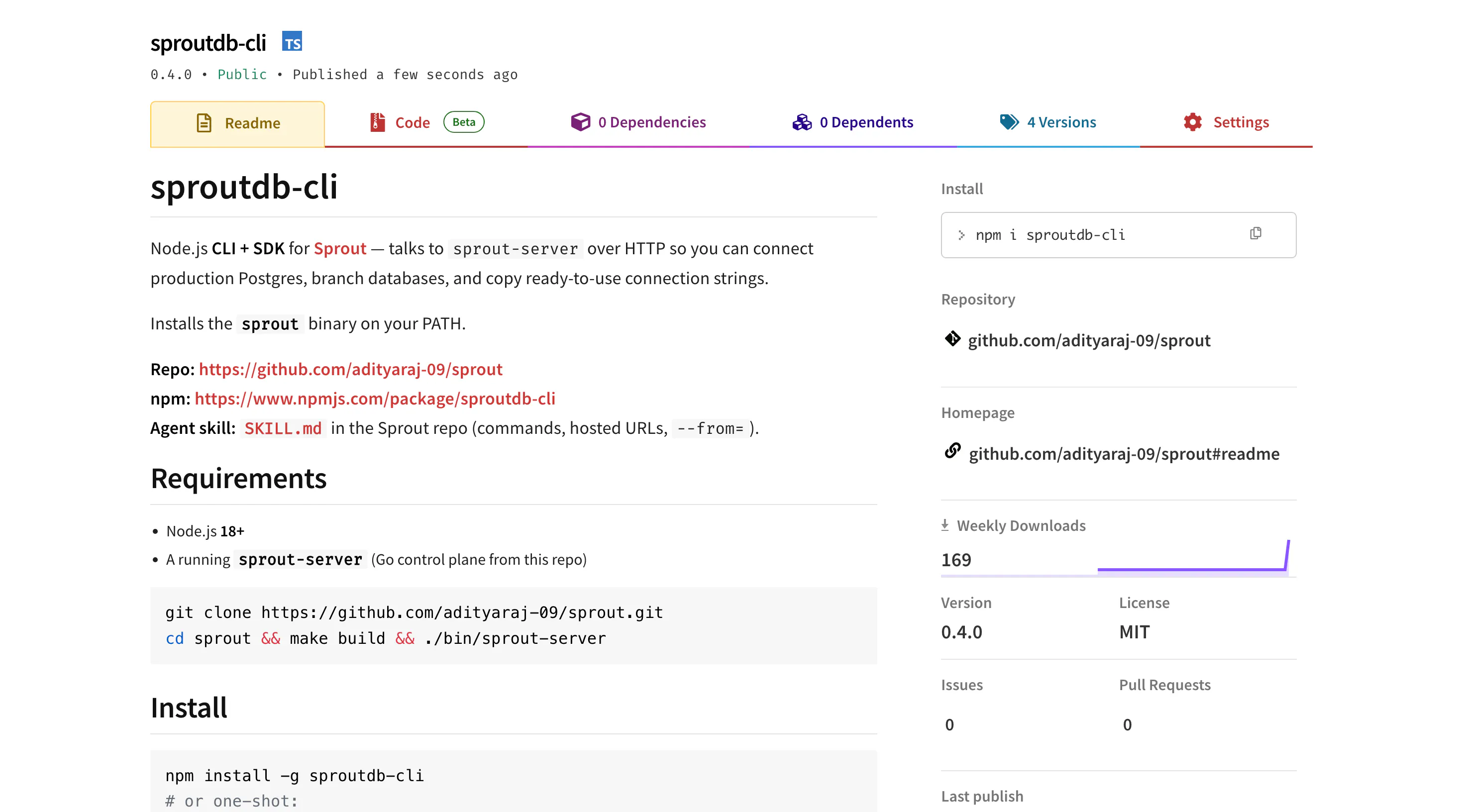The width and height of the screenshot is (1460, 812).
Task: Click the Pull Requests label
Action: click(x=1165, y=685)
